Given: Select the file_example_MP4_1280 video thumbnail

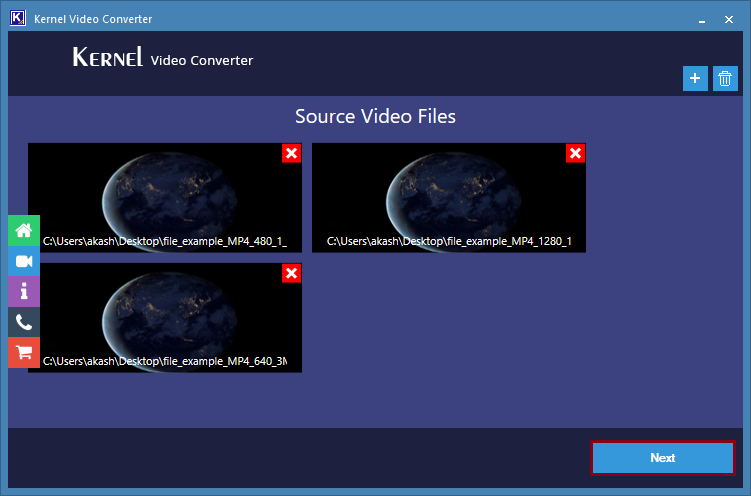Looking at the screenshot, I should [449, 198].
